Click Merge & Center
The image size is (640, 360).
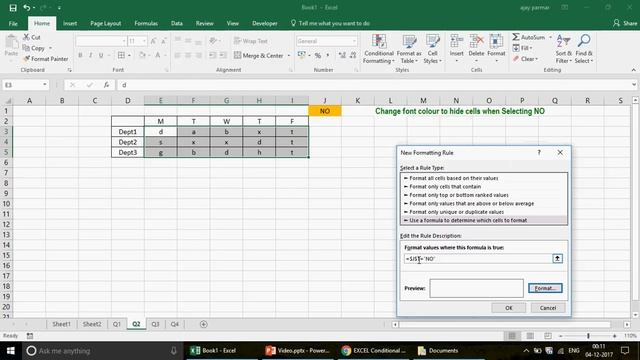[259, 56]
